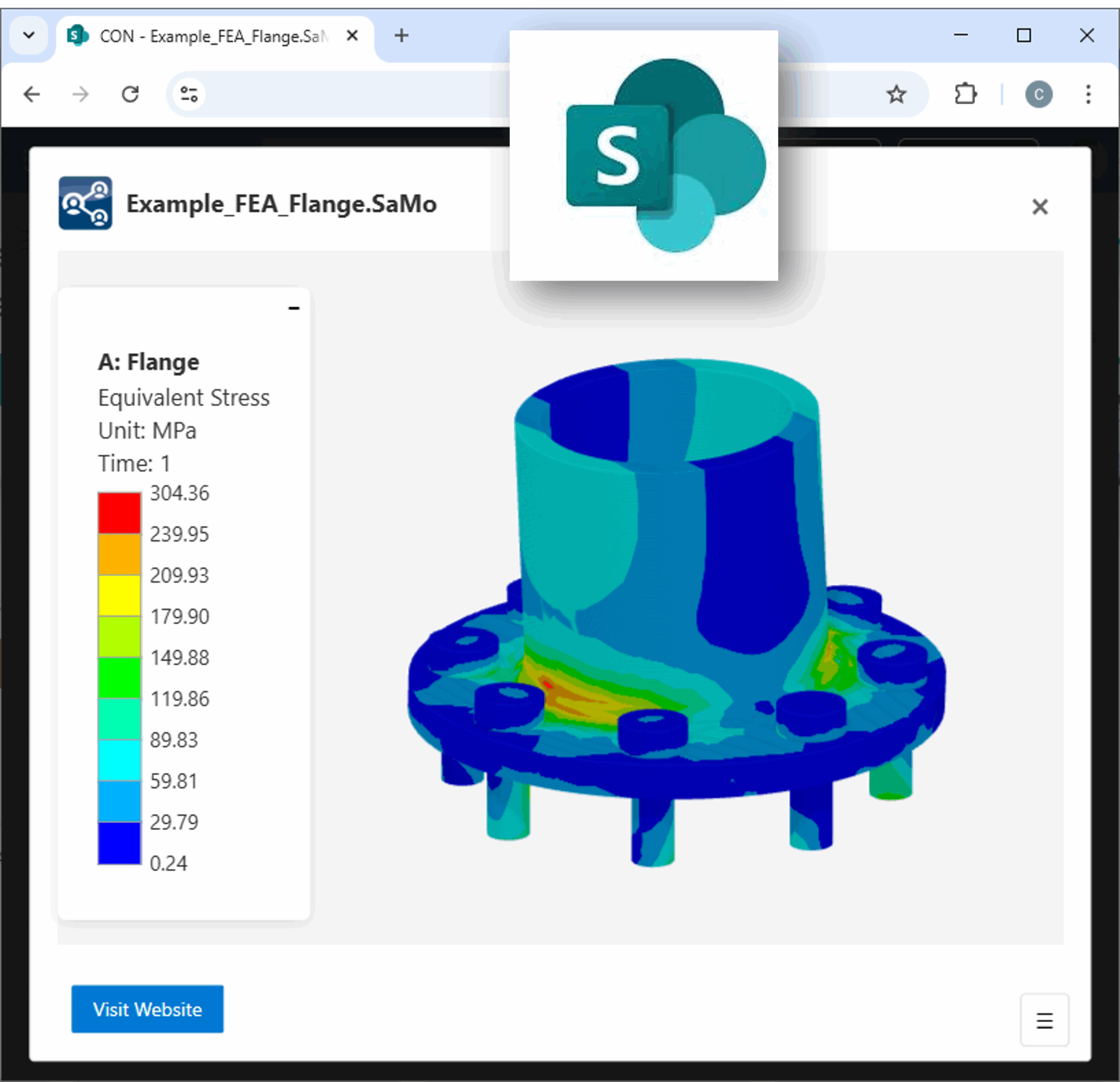Image resolution: width=1120 pixels, height=1082 pixels.
Task: Open the tab search dropdown chevron
Action: pyautogui.click(x=28, y=35)
